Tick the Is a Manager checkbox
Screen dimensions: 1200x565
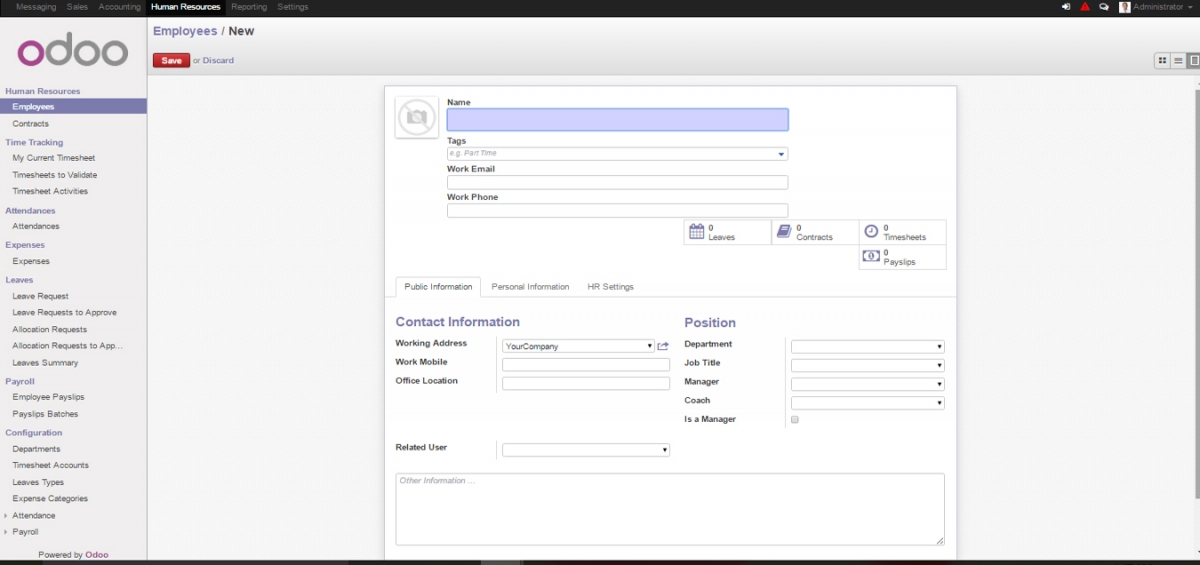(x=795, y=420)
